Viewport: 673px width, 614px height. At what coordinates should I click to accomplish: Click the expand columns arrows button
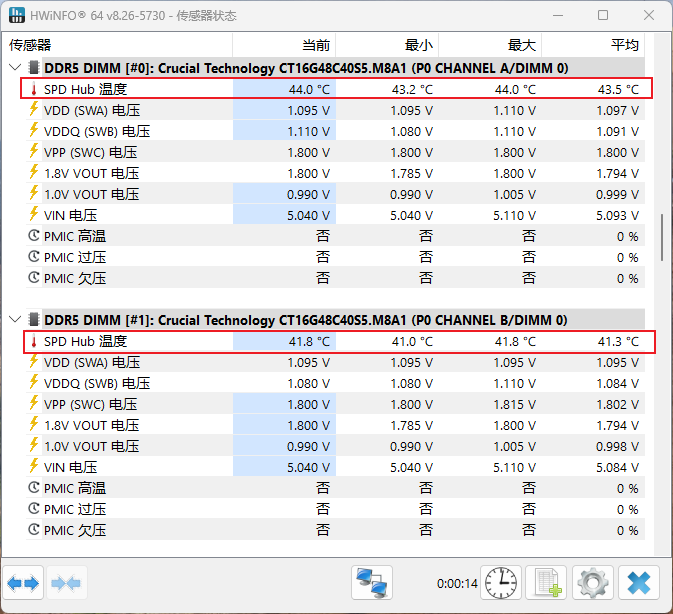tap(23, 582)
